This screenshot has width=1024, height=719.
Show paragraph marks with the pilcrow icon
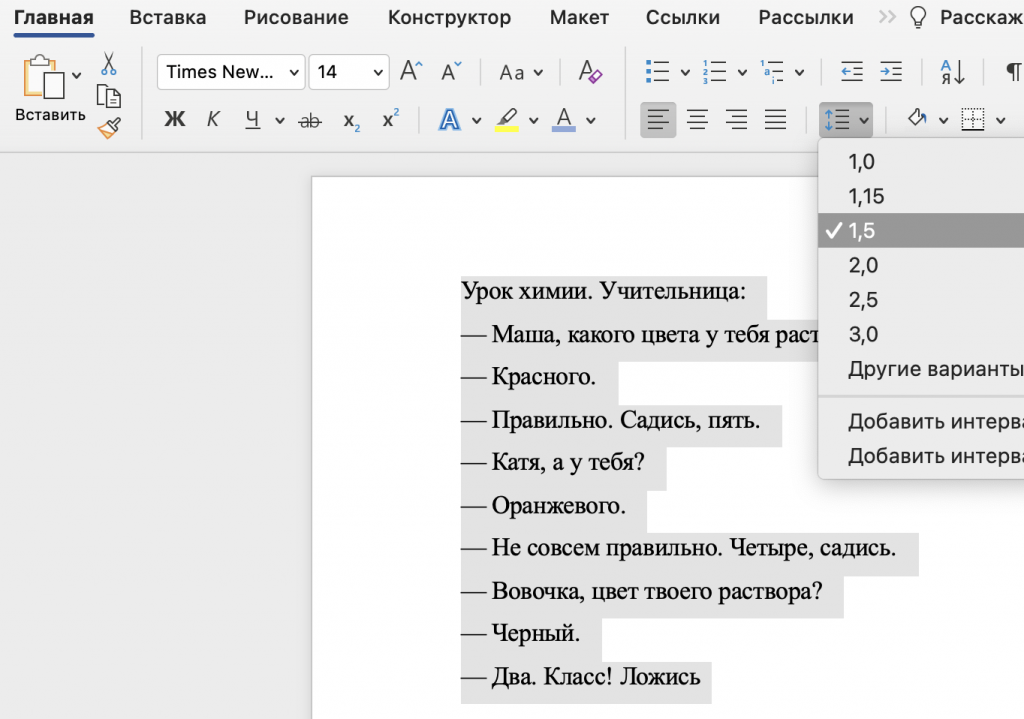click(x=1014, y=72)
